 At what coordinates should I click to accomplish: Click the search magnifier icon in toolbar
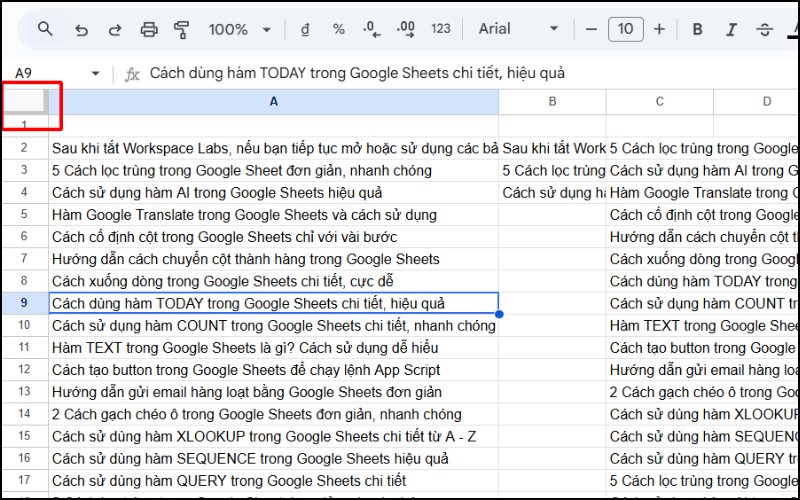pyautogui.click(x=45, y=29)
